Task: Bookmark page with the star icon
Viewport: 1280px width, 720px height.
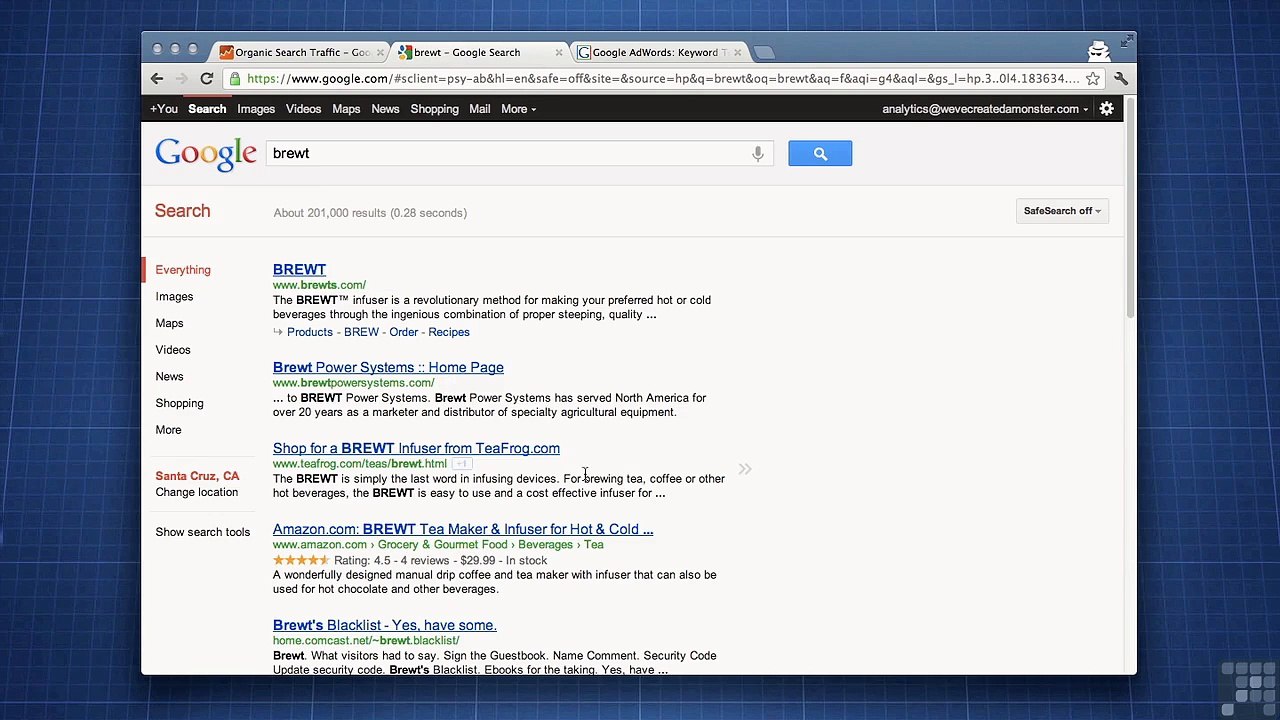Action: tap(1093, 79)
